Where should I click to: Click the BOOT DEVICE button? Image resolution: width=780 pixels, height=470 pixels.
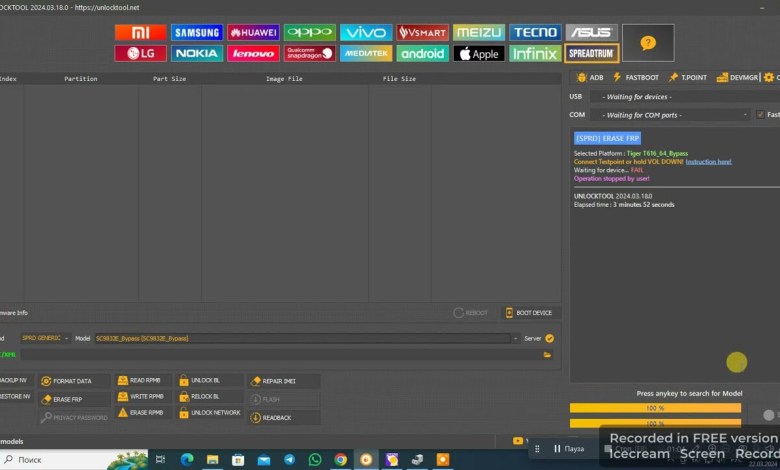coord(529,313)
